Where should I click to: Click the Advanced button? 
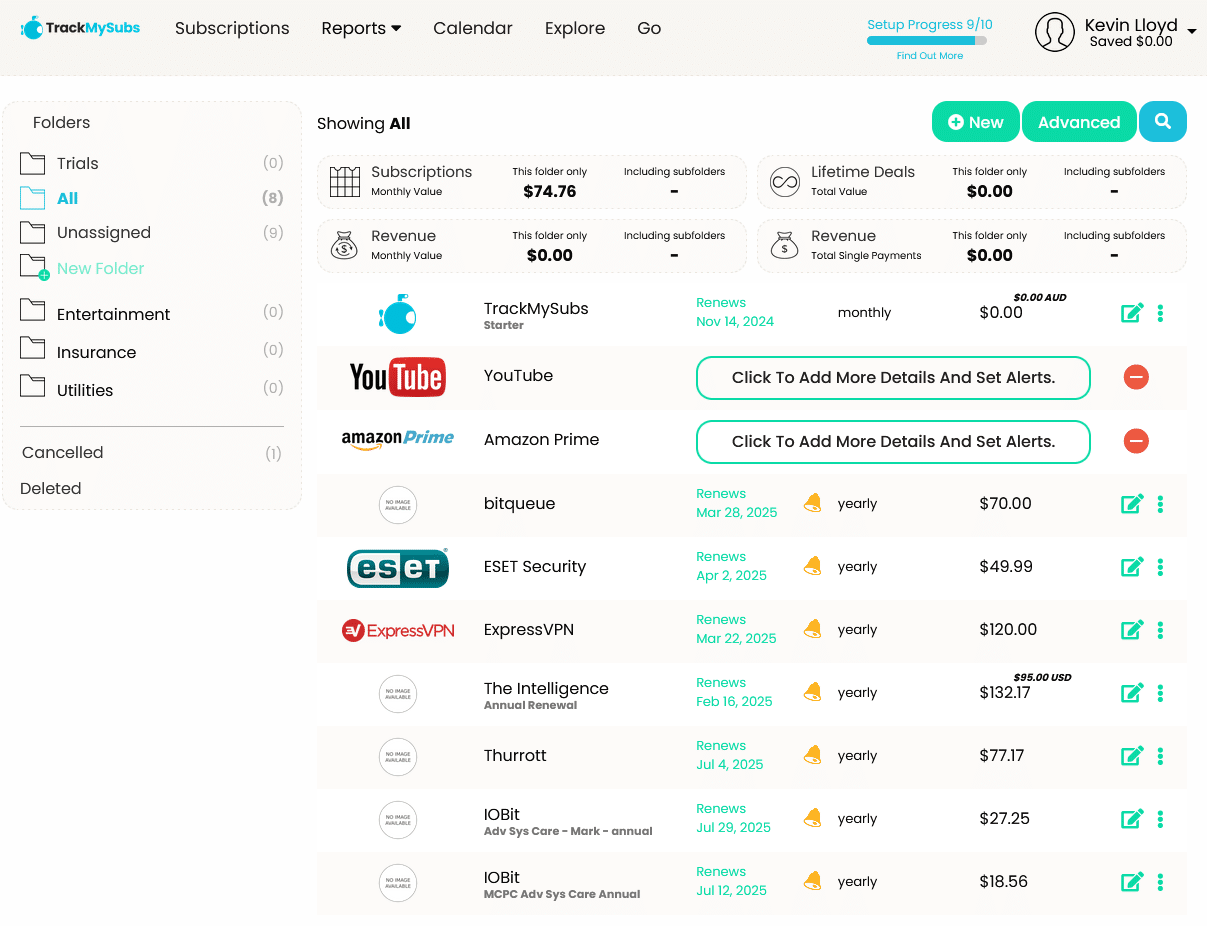point(1079,122)
